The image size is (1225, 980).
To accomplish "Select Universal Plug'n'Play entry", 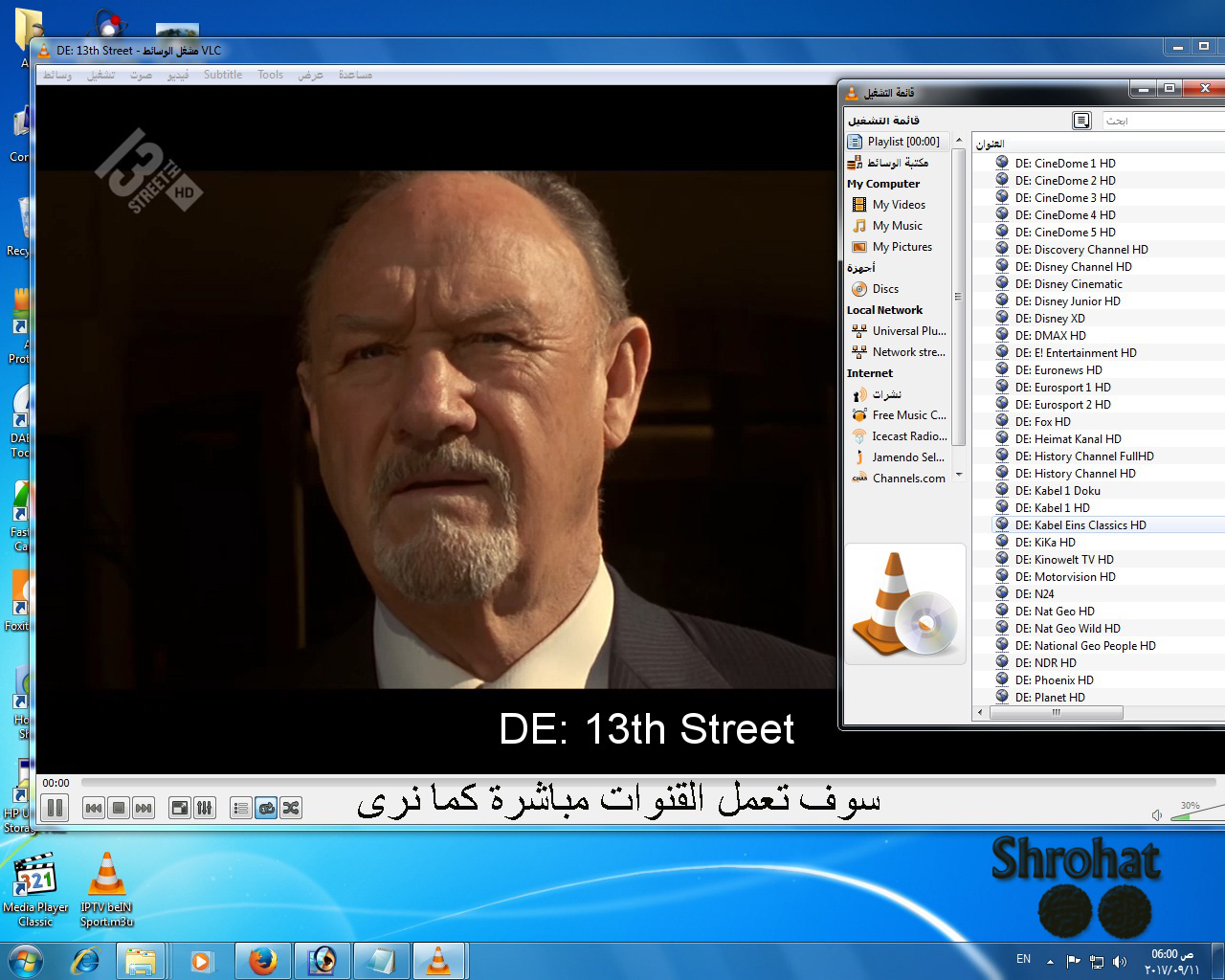I will coord(898,330).
